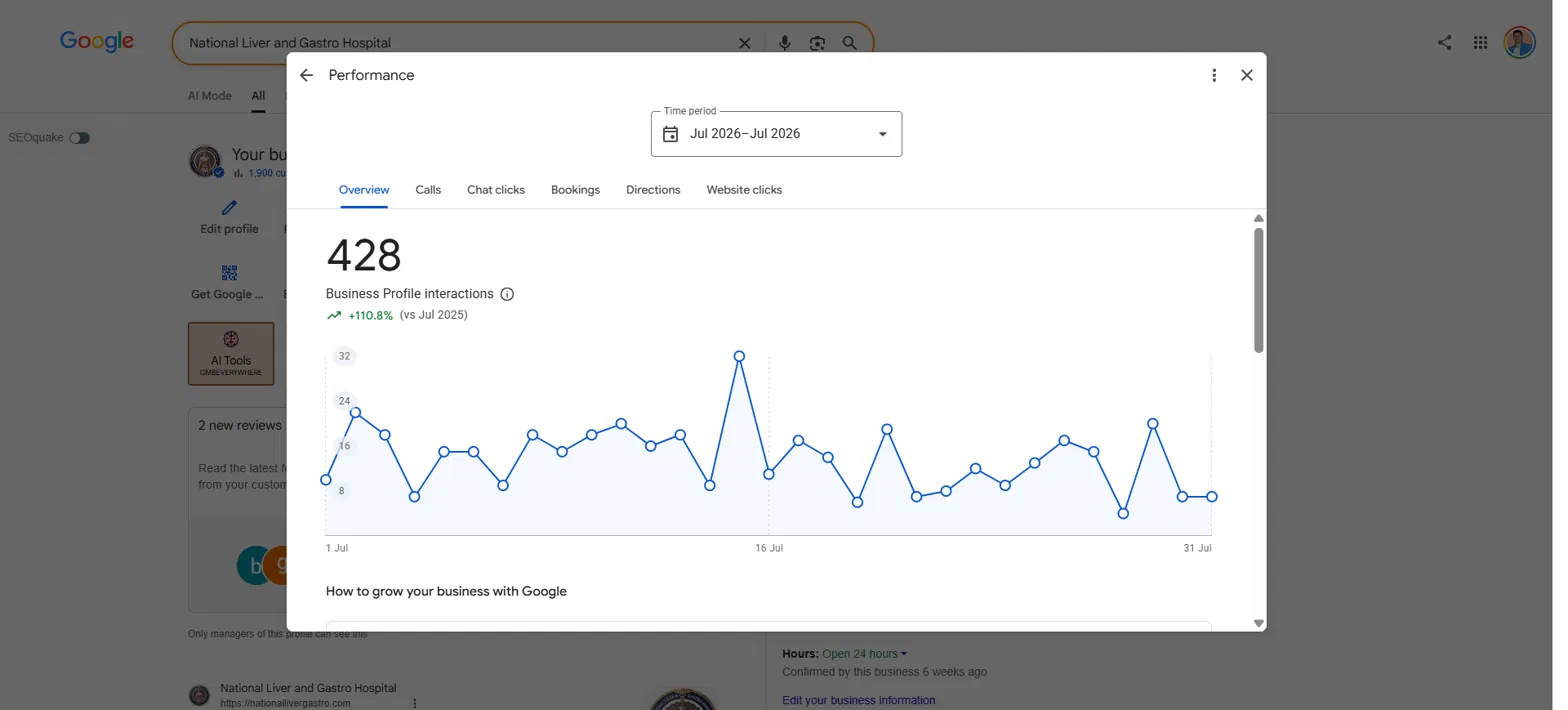Open search by image camera icon
The height and width of the screenshot is (710, 1568).
click(x=817, y=43)
